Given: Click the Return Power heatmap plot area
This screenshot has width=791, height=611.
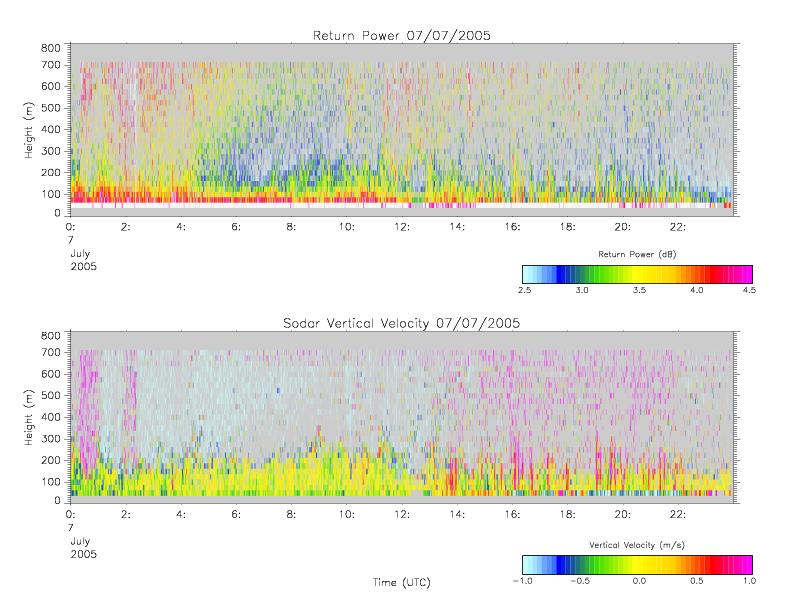Looking at the screenshot, I should pos(402,130).
